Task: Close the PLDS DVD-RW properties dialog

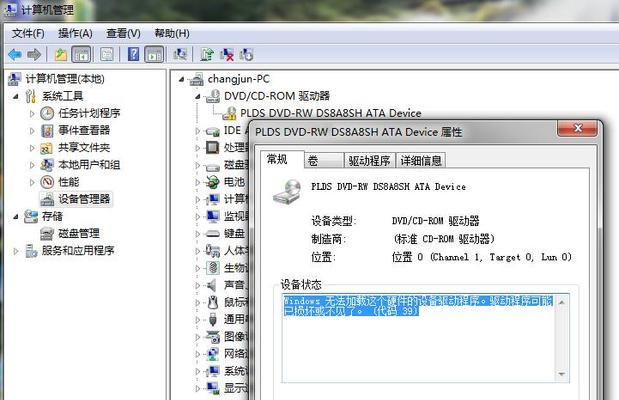Action: click(577, 128)
